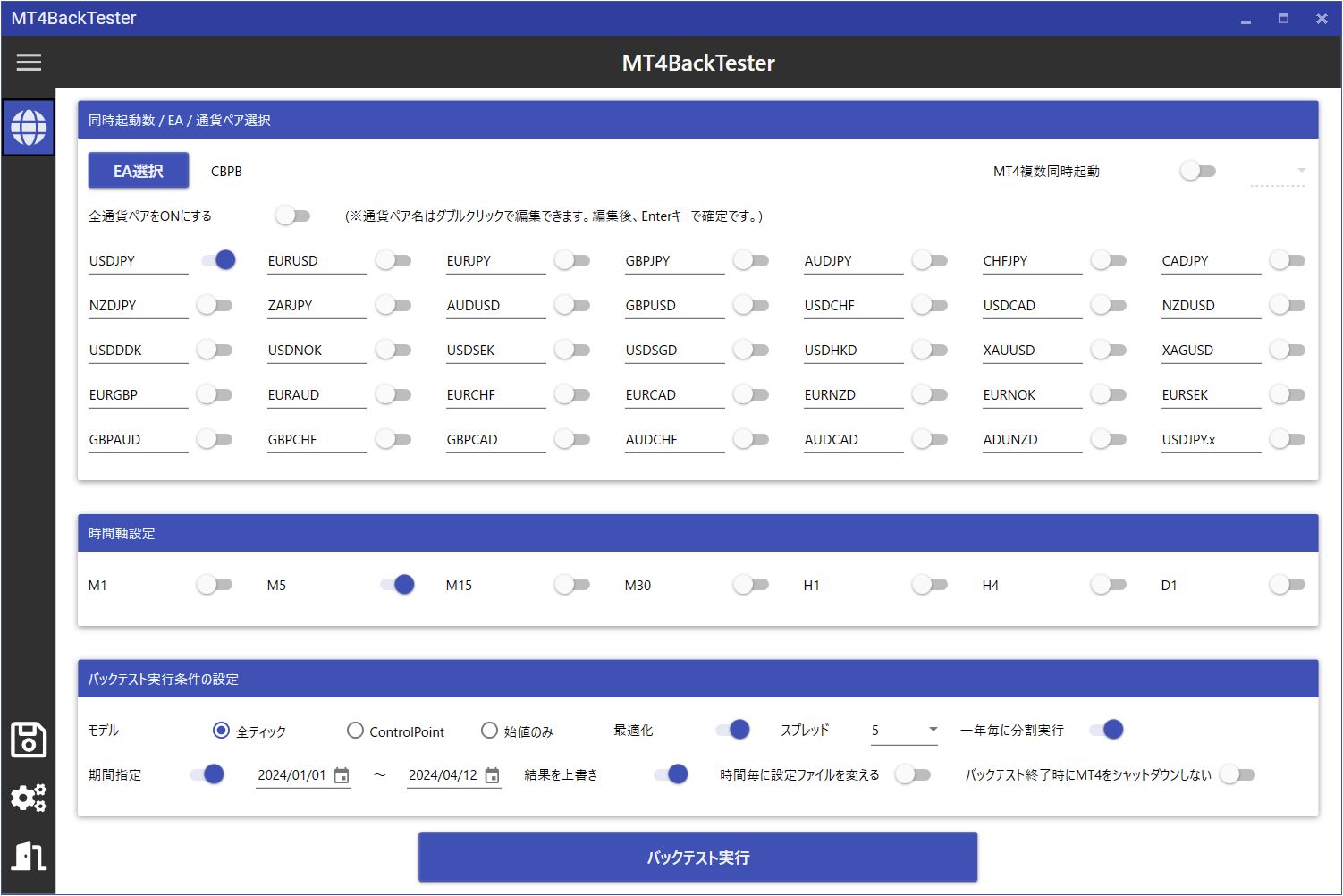Enable the XAUUSD toggle
Screen dimensions: 1343x896
click(x=1109, y=350)
